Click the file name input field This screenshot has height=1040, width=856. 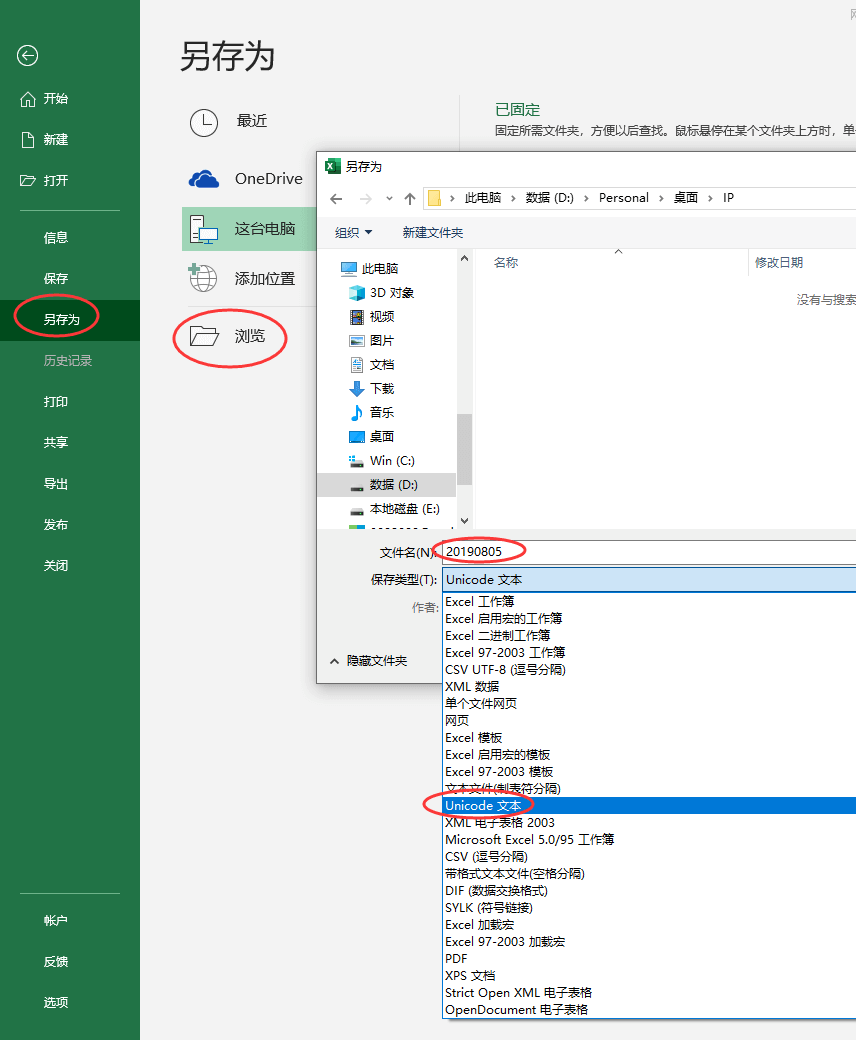click(x=648, y=552)
